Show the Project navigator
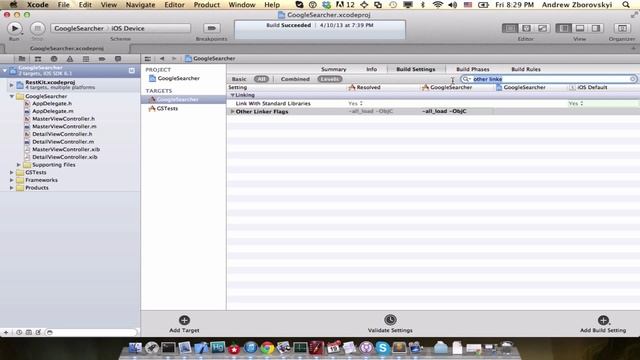The image size is (640, 360). [22, 59]
